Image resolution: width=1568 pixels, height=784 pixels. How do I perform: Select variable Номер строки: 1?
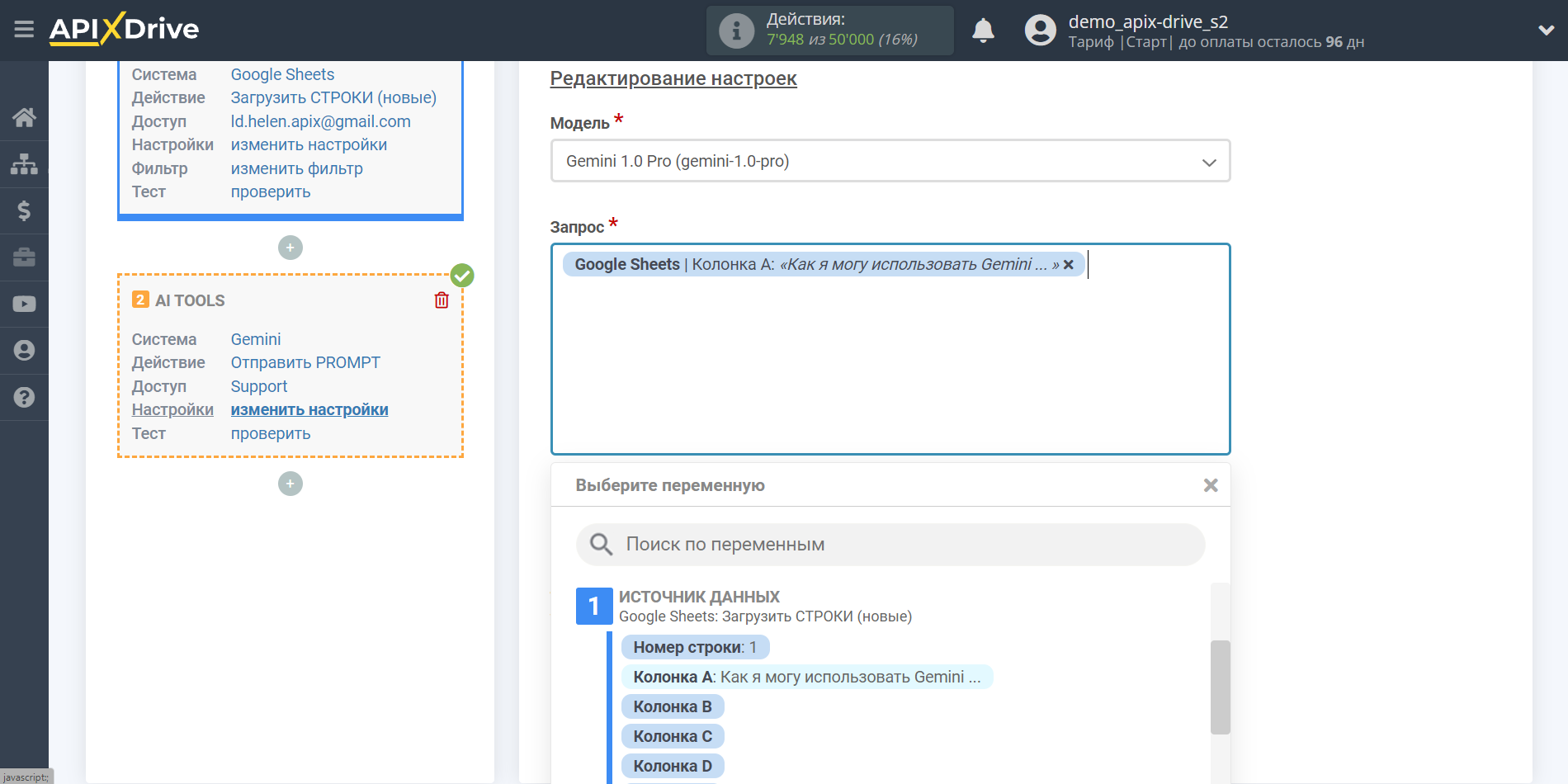coord(695,647)
